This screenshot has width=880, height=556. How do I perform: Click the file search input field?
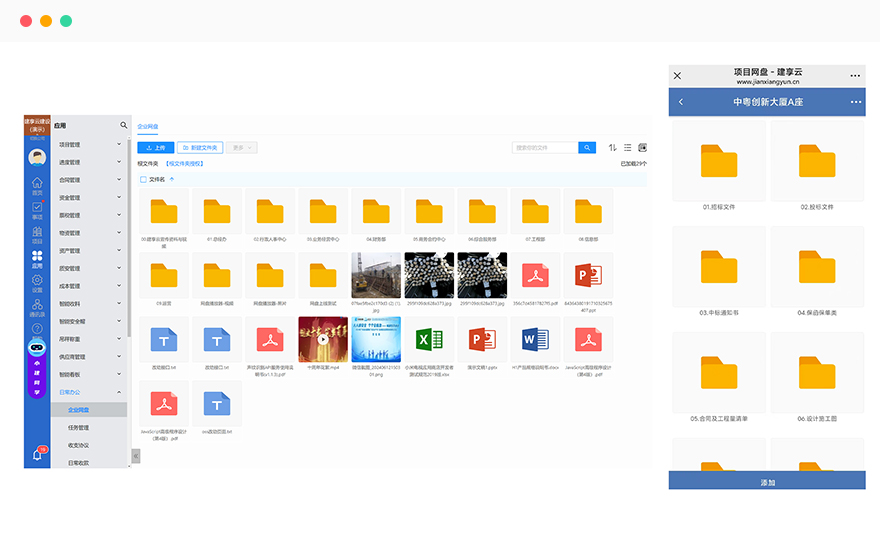(x=544, y=148)
